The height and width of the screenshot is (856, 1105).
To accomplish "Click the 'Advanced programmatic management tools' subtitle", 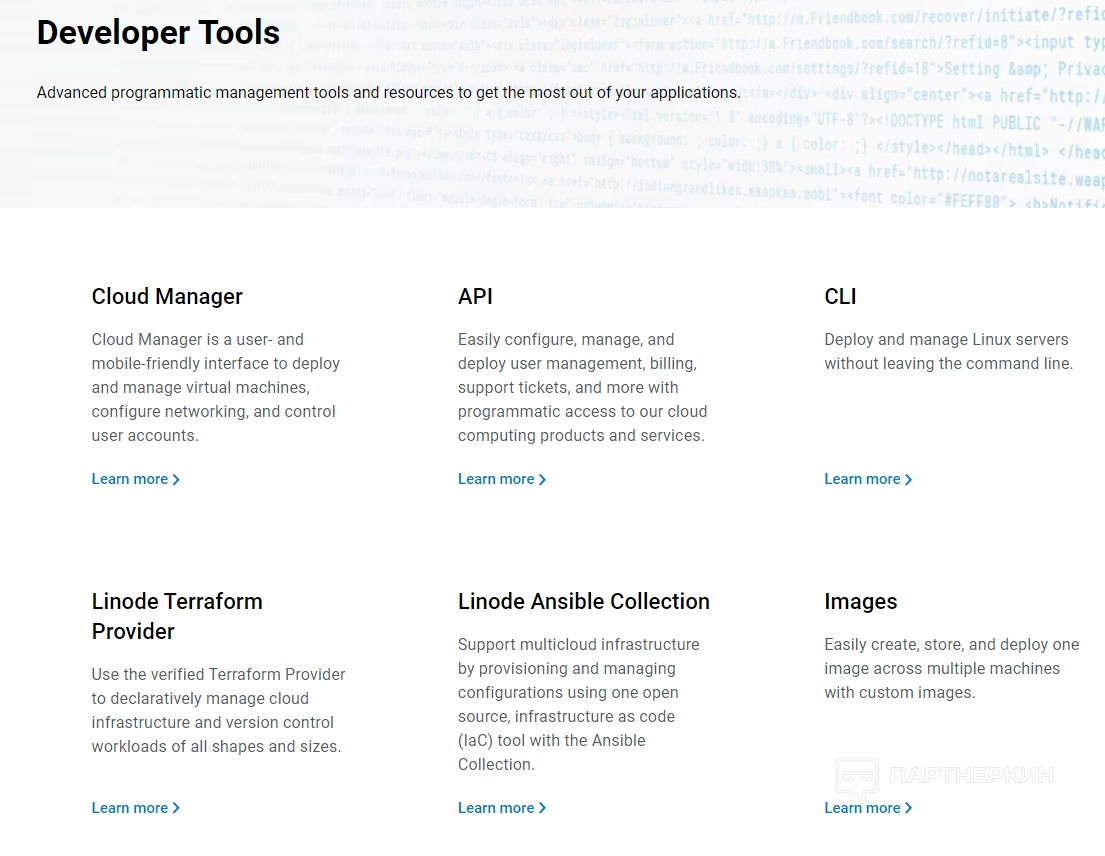I will click(x=388, y=93).
